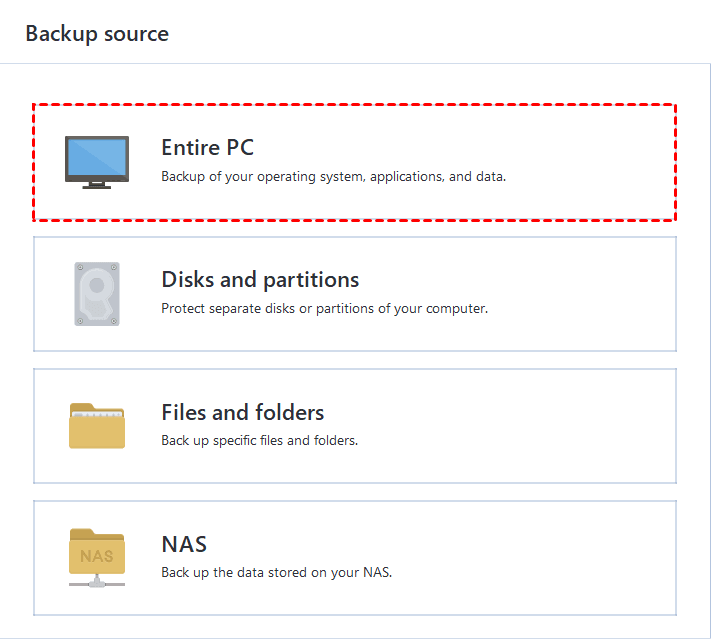Click 'Back up the data stored on your NAS' text

tap(277, 573)
